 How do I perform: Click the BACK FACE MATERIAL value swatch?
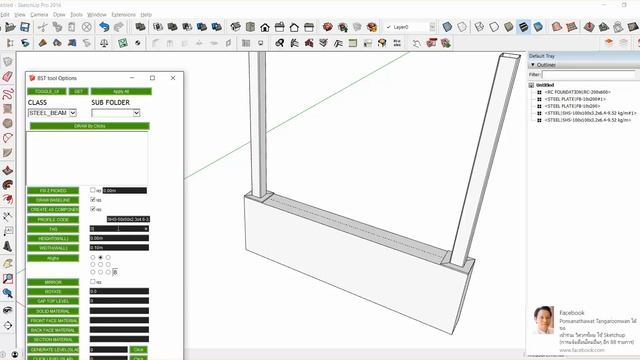(x=119, y=330)
